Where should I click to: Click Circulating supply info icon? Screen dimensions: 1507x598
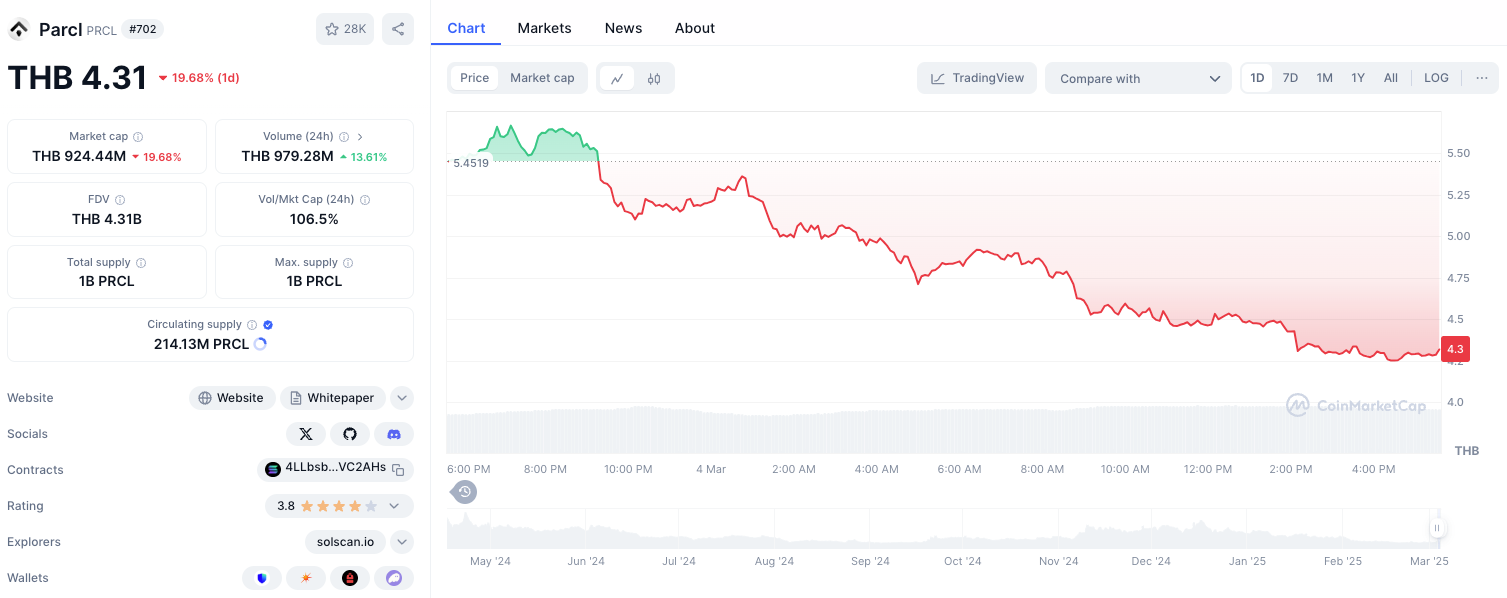point(252,325)
